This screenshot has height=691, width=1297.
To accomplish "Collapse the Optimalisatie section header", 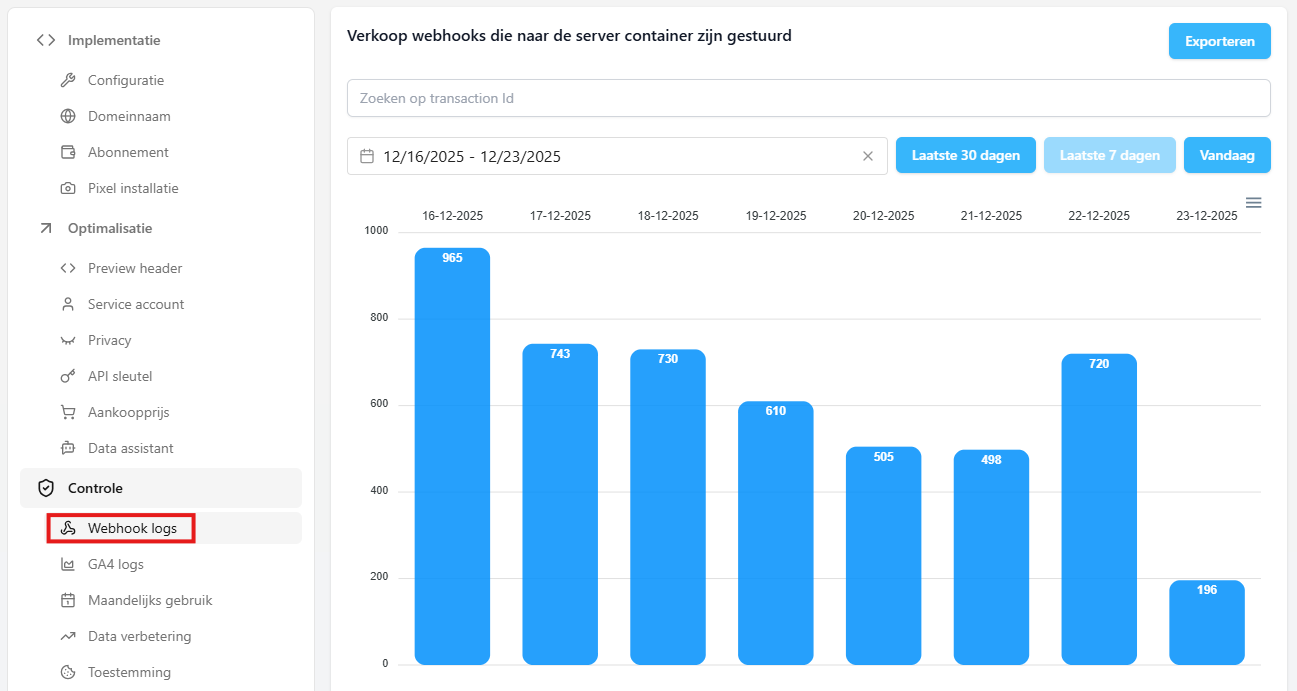I will [110, 228].
